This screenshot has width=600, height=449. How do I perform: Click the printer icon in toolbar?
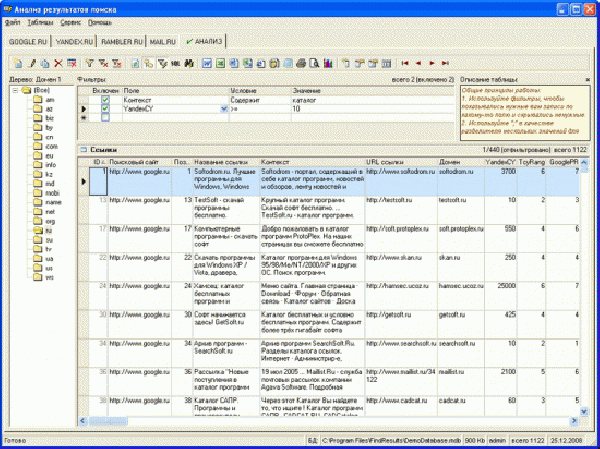tap(300, 62)
